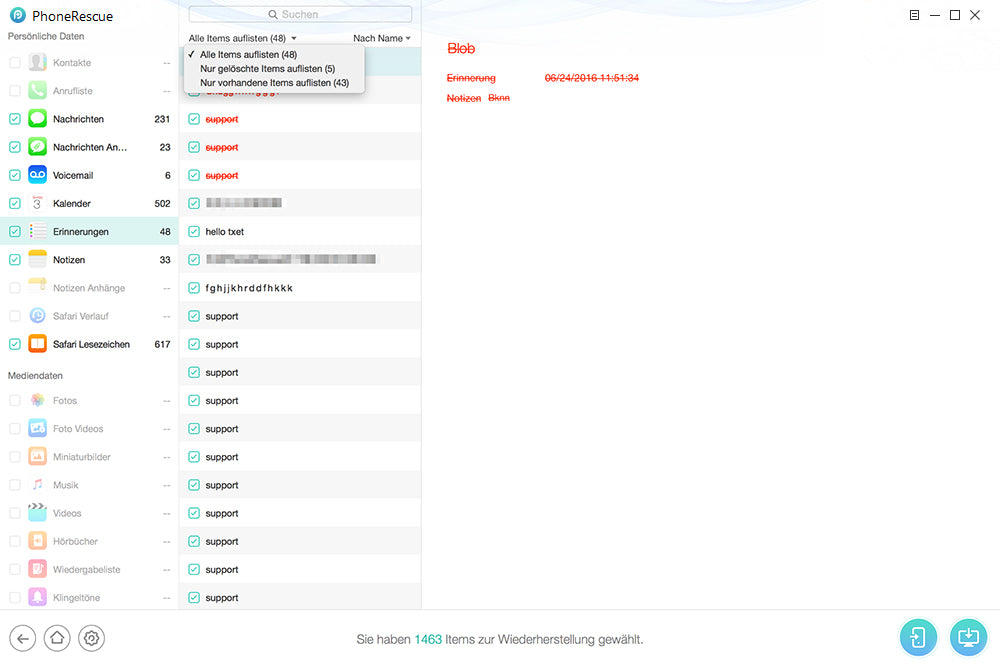Click the recover to computer icon
This screenshot has width=1000, height=664.
click(x=967, y=637)
